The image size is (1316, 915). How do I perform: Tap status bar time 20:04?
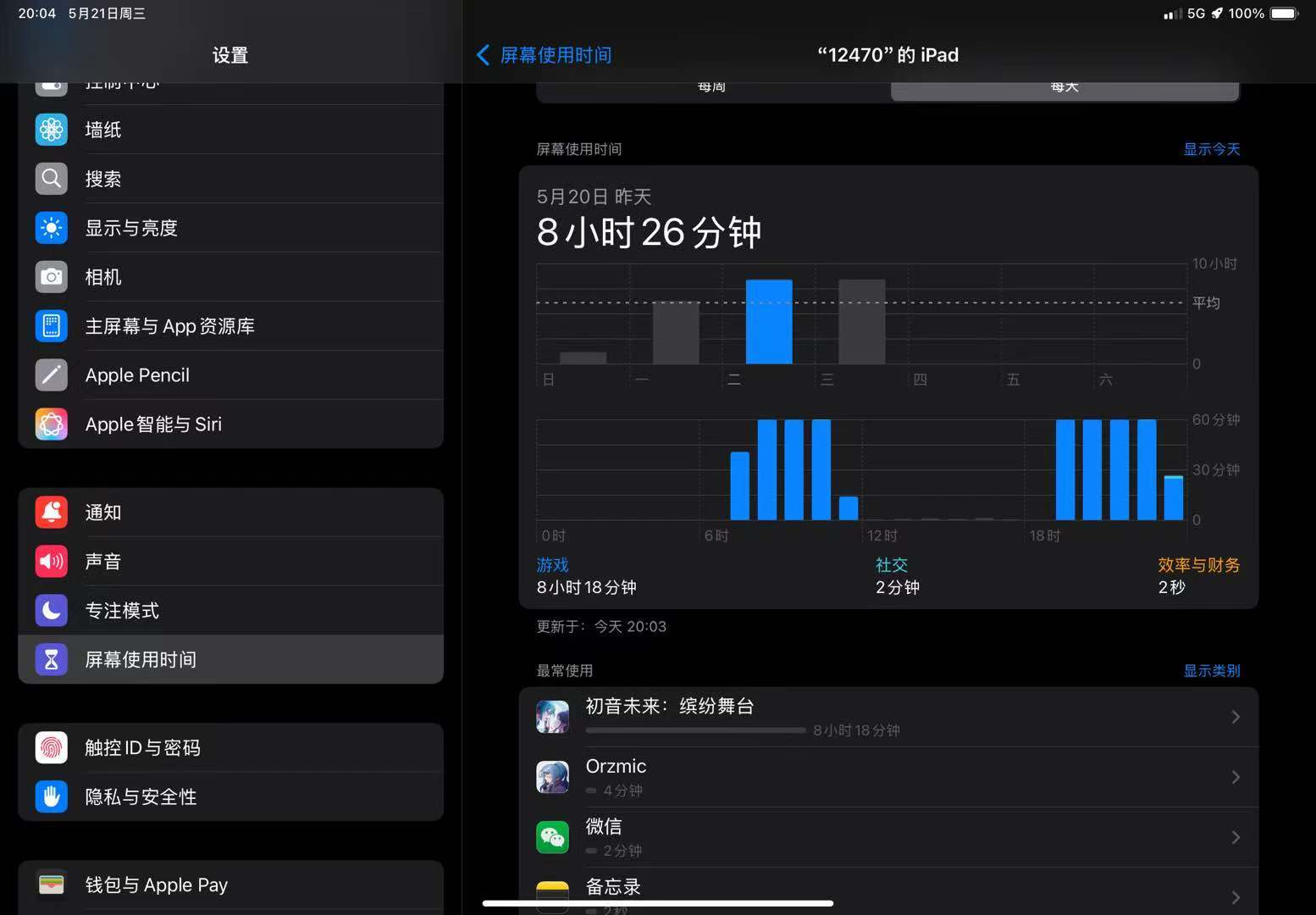coord(37,14)
